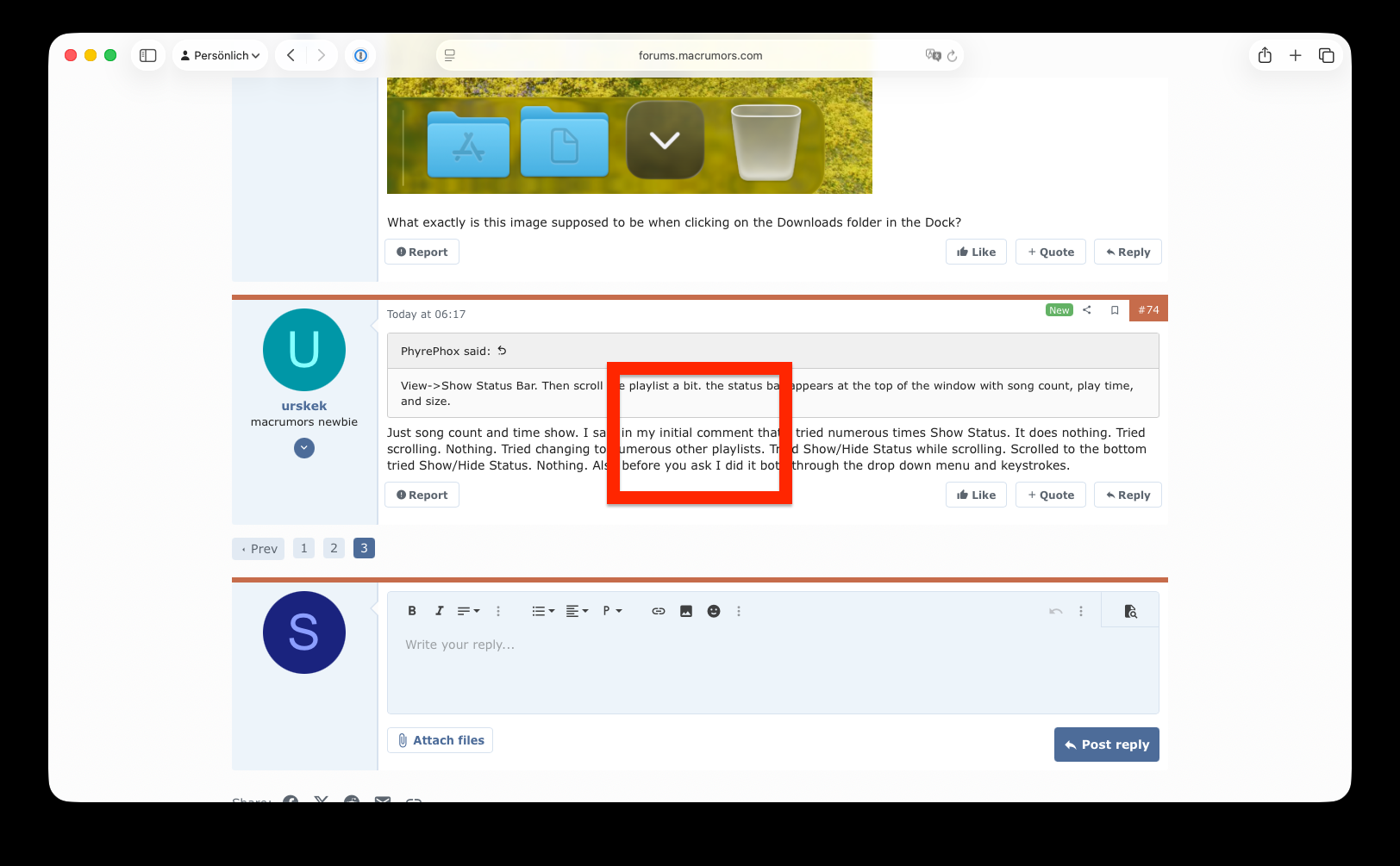The image size is (1400, 866).
Task: Focus the forums.macrumors.com address field
Action: click(700, 55)
